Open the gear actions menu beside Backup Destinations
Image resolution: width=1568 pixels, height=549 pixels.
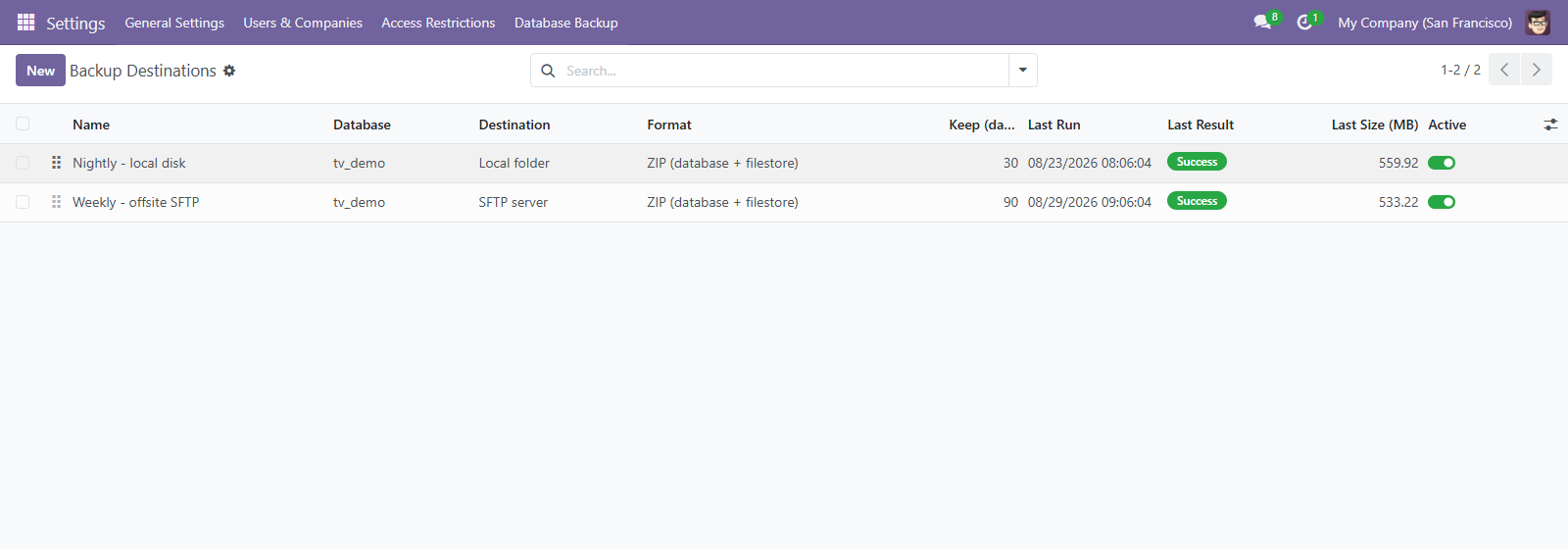pos(229,71)
